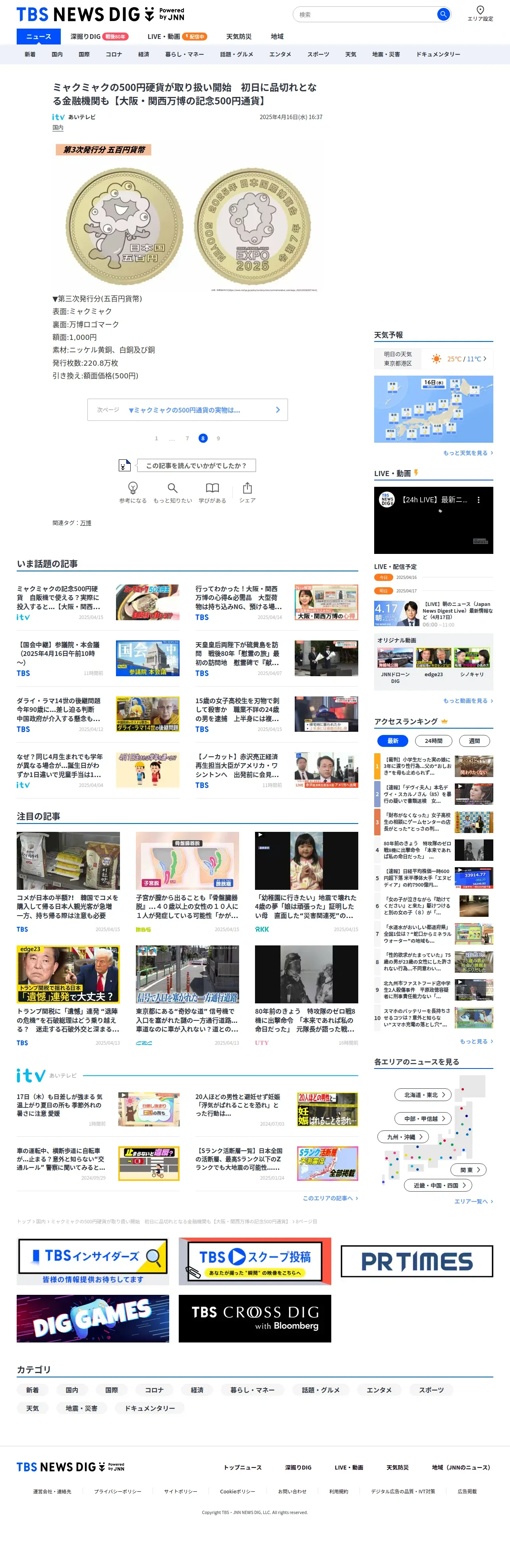Open the コメが日本の半額 rice article thumbnail
The image size is (510, 1568).
tap(68, 861)
